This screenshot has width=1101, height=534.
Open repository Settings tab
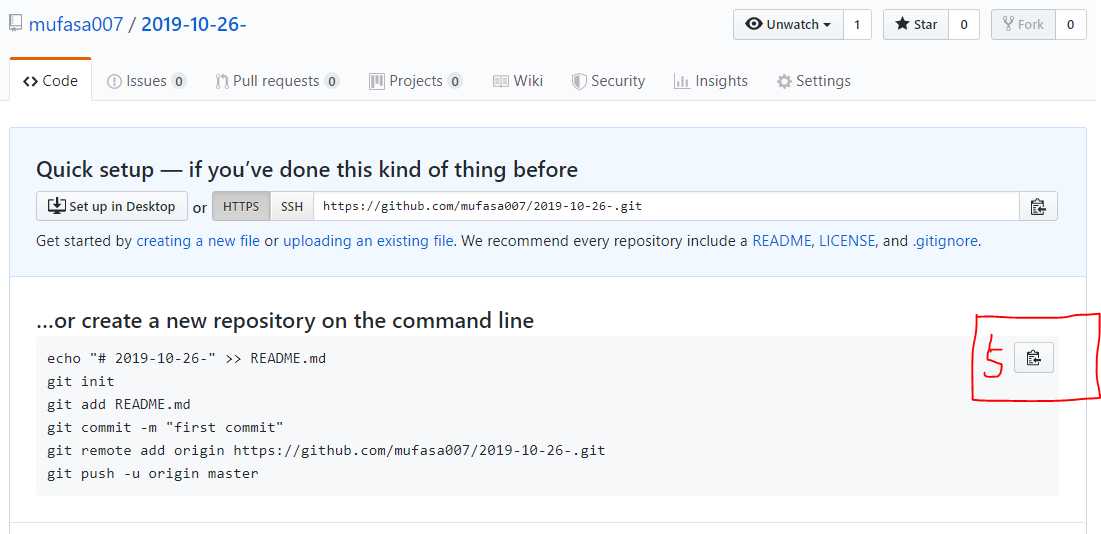click(814, 81)
